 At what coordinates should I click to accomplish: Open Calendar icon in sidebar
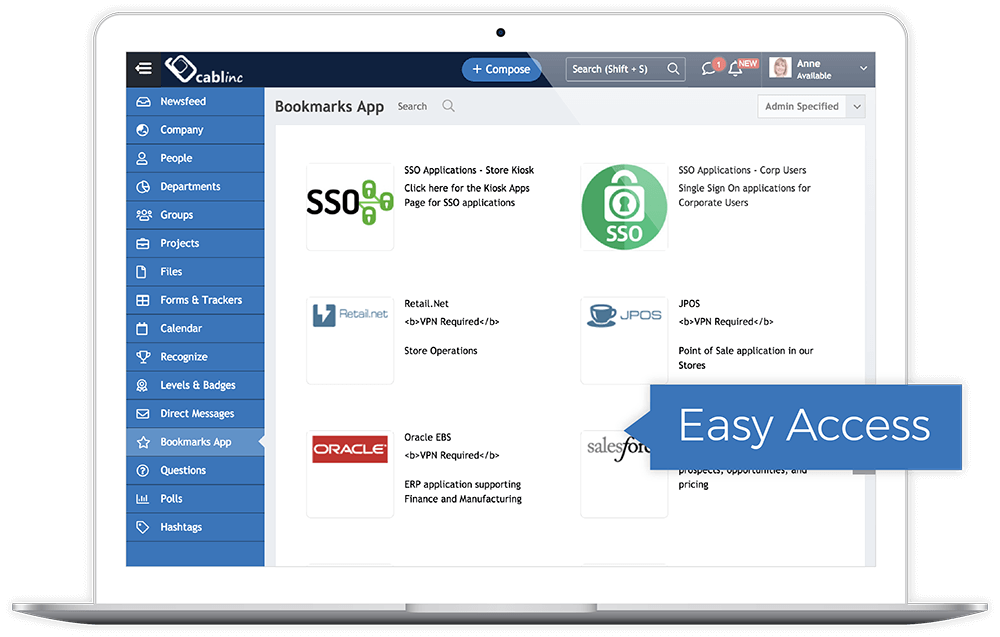pyautogui.click(x=142, y=328)
